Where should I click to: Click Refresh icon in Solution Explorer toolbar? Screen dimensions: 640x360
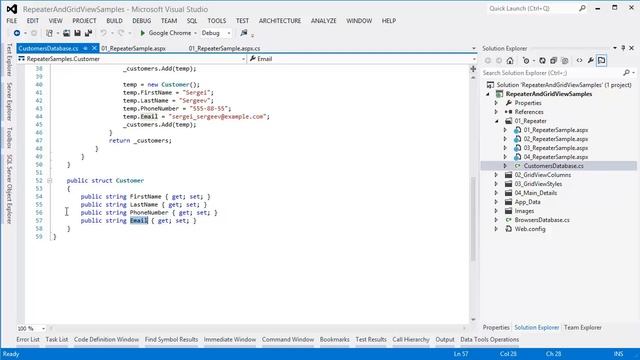pos(542,60)
